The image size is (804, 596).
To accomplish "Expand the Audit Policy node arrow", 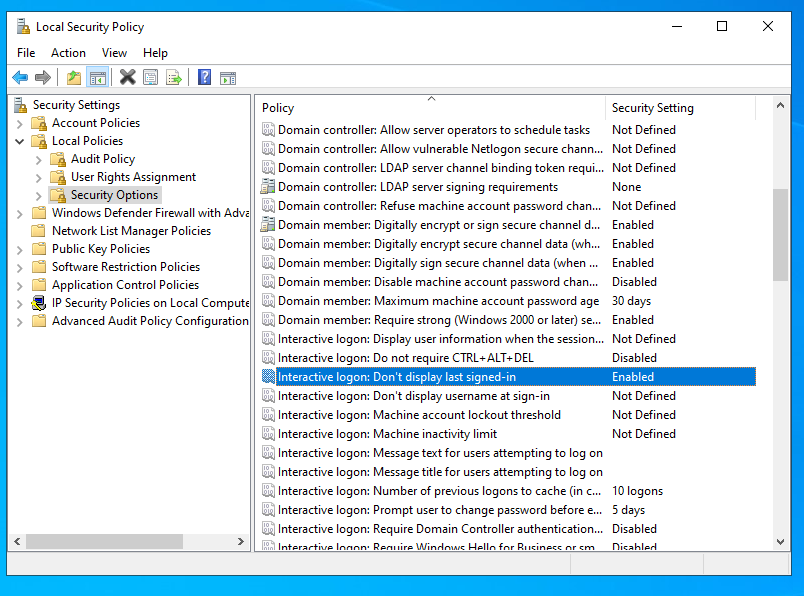I will pos(39,159).
